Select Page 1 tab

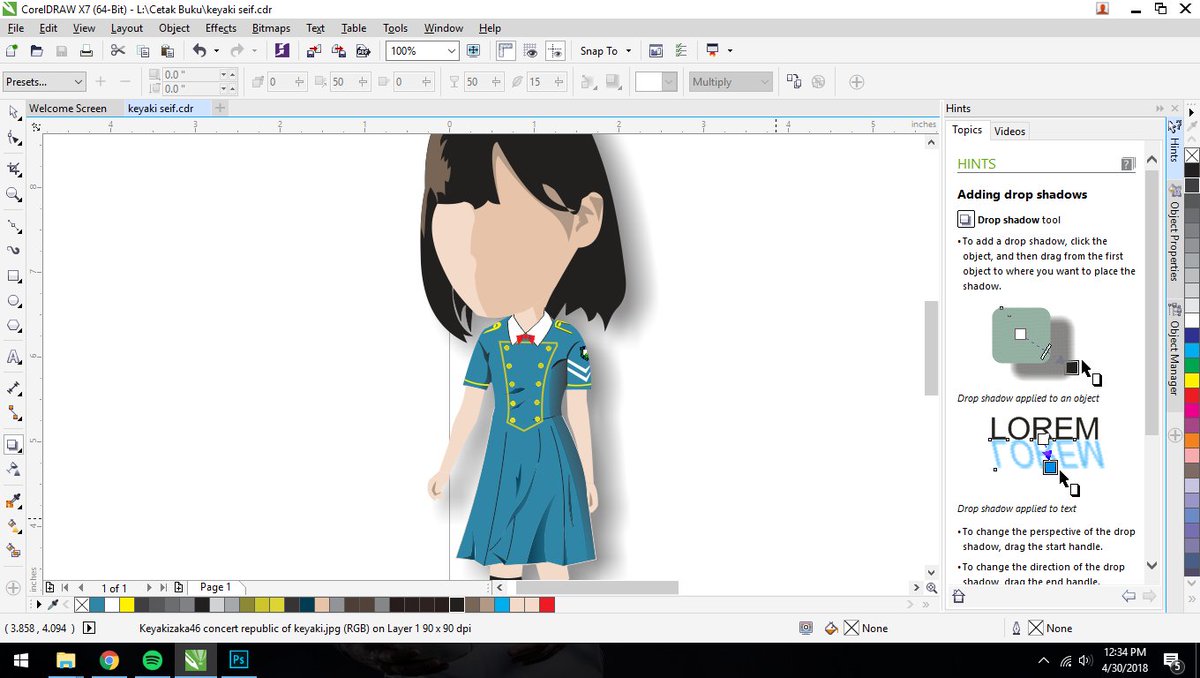point(216,587)
